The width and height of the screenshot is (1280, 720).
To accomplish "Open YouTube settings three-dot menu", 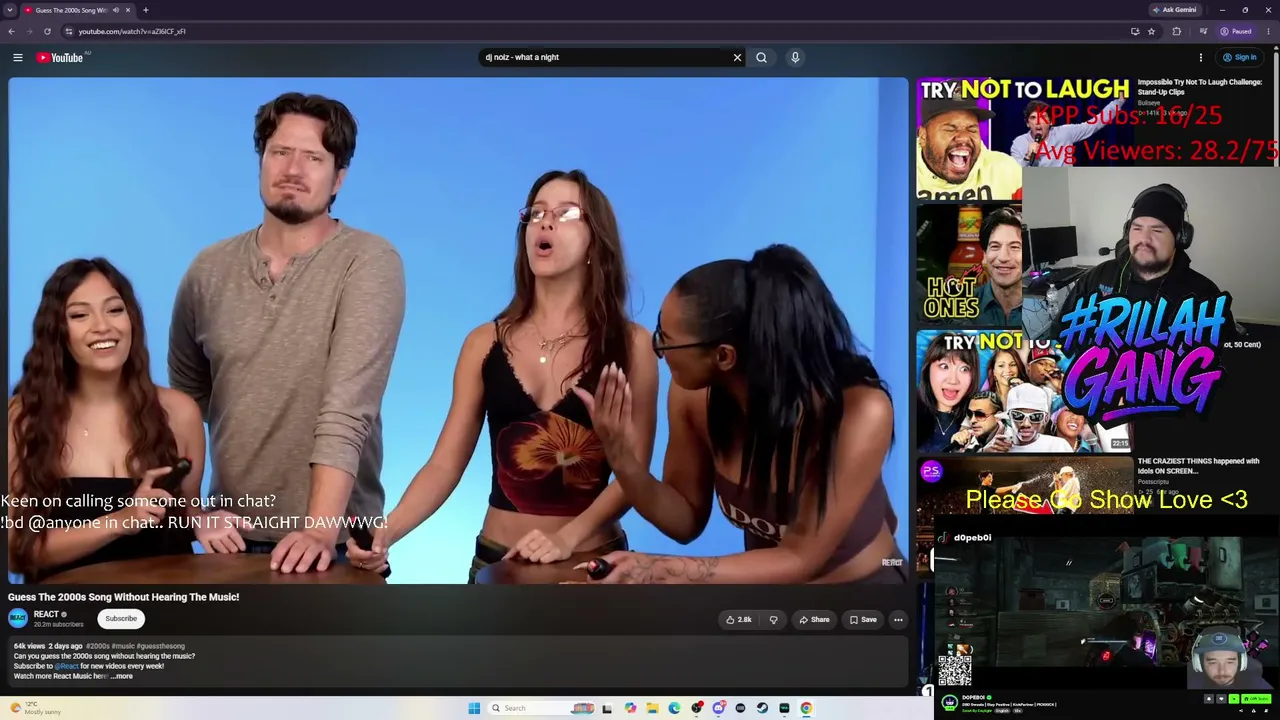I will tap(1201, 58).
